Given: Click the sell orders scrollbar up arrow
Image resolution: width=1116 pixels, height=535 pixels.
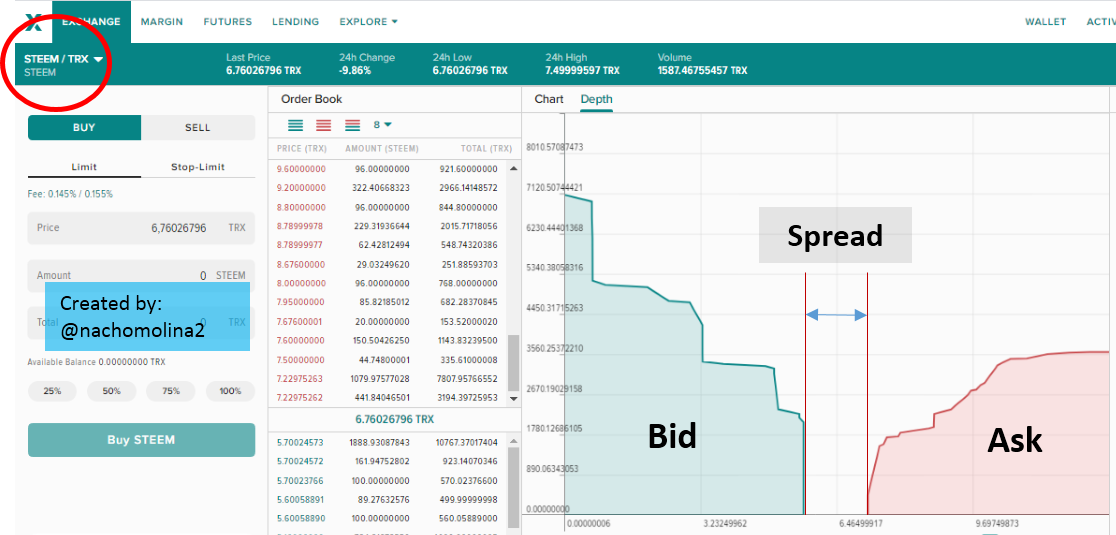Looking at the screenshot, I should pos(513,169).
